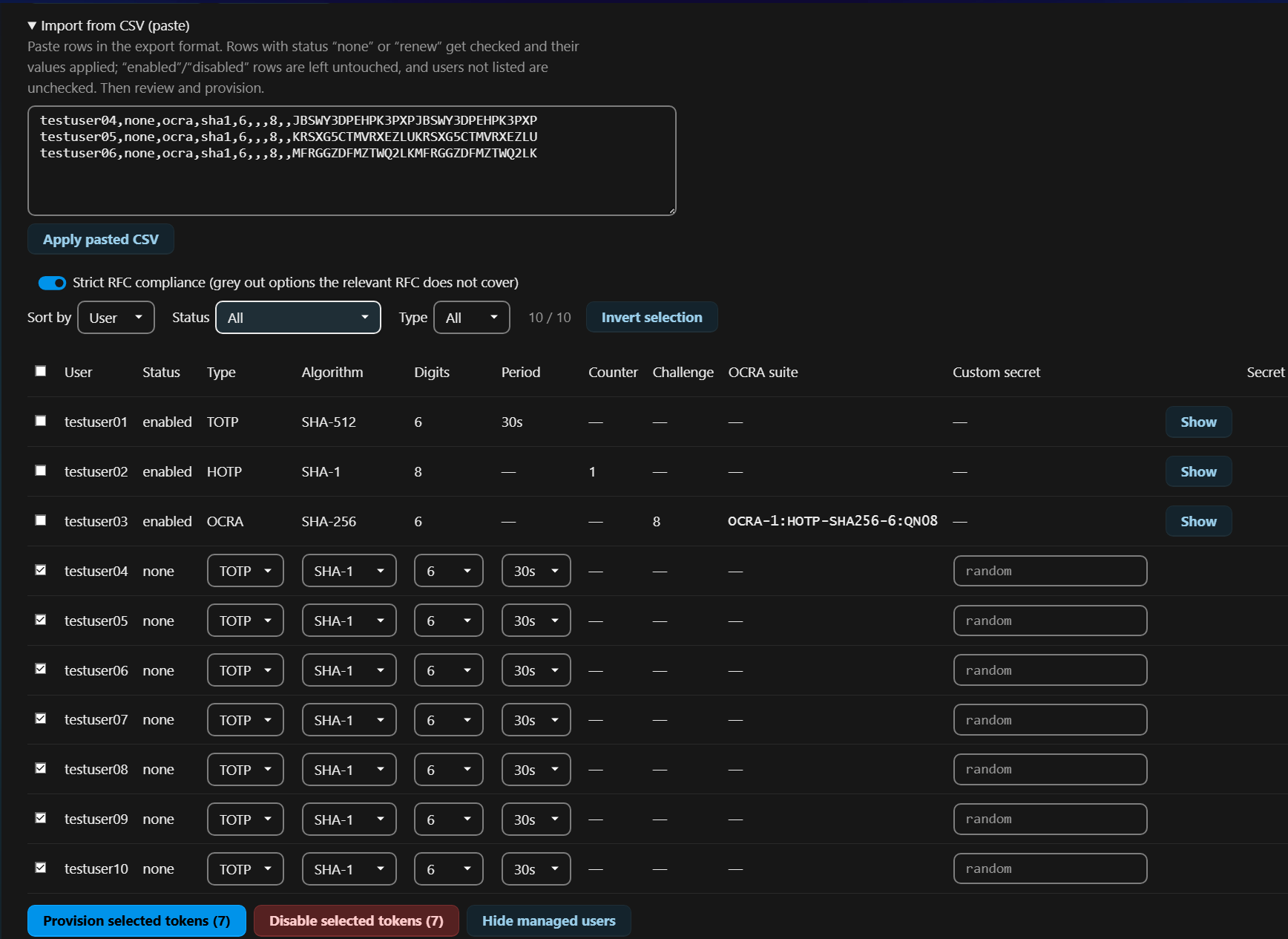Check the testuser02 row checkbox

(x=41, y=471)
